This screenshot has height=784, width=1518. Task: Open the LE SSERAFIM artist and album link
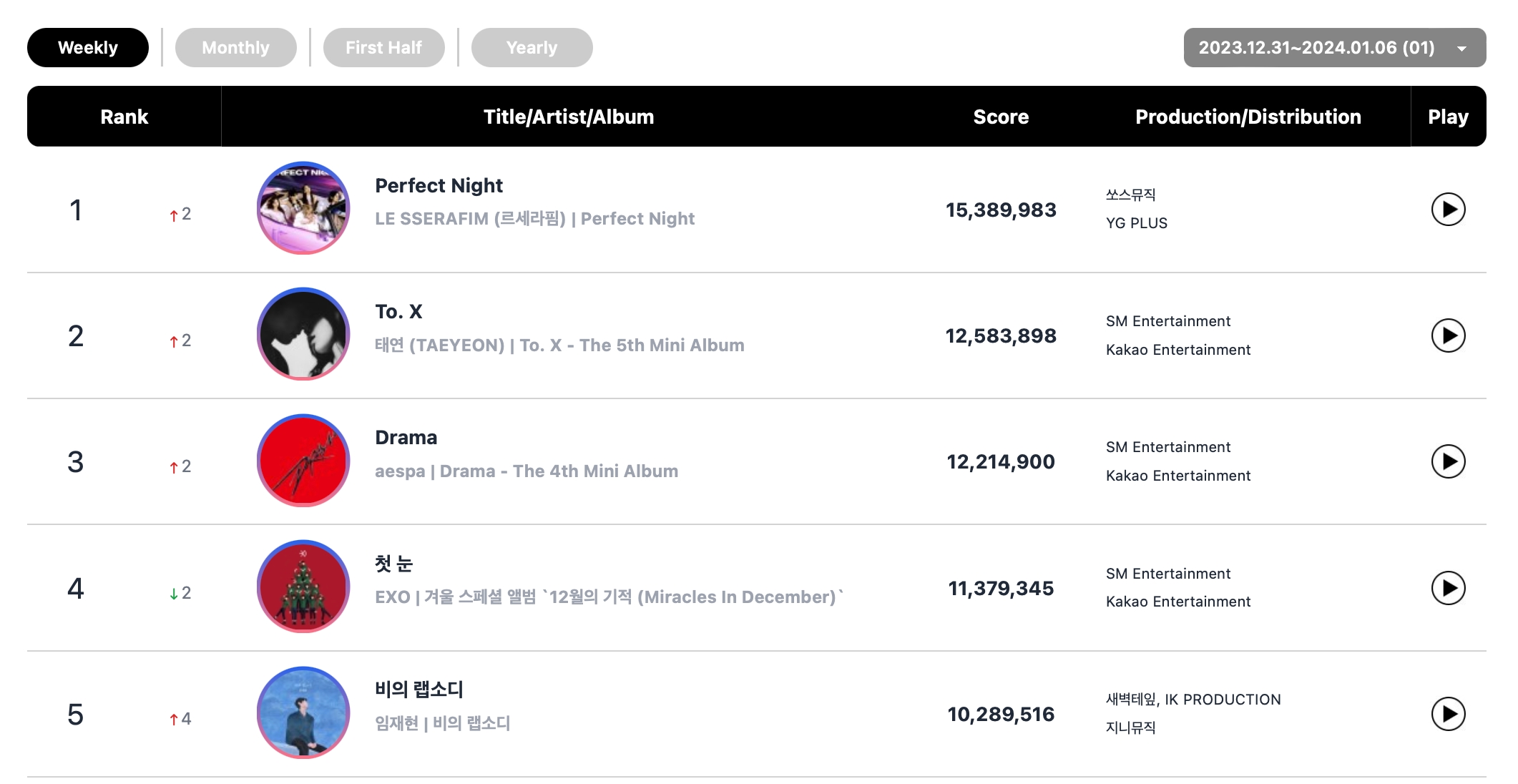534,219
